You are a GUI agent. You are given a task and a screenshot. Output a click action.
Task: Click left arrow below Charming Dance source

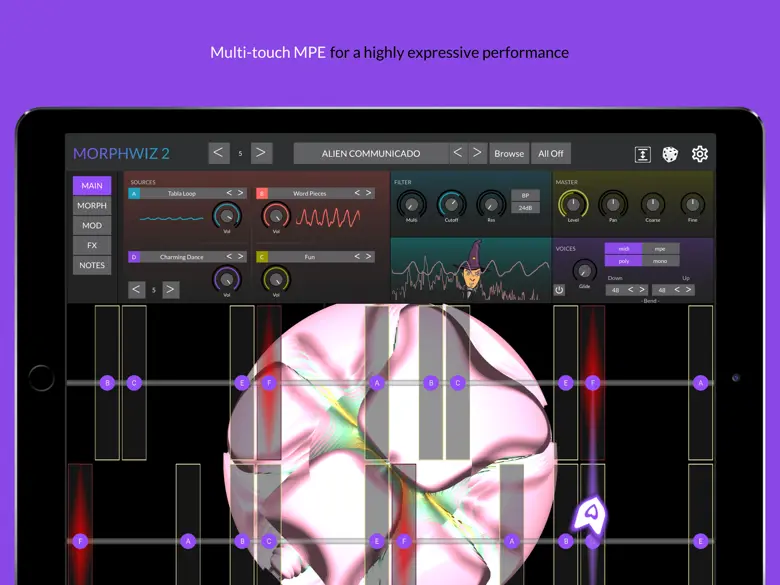(136, 290)
